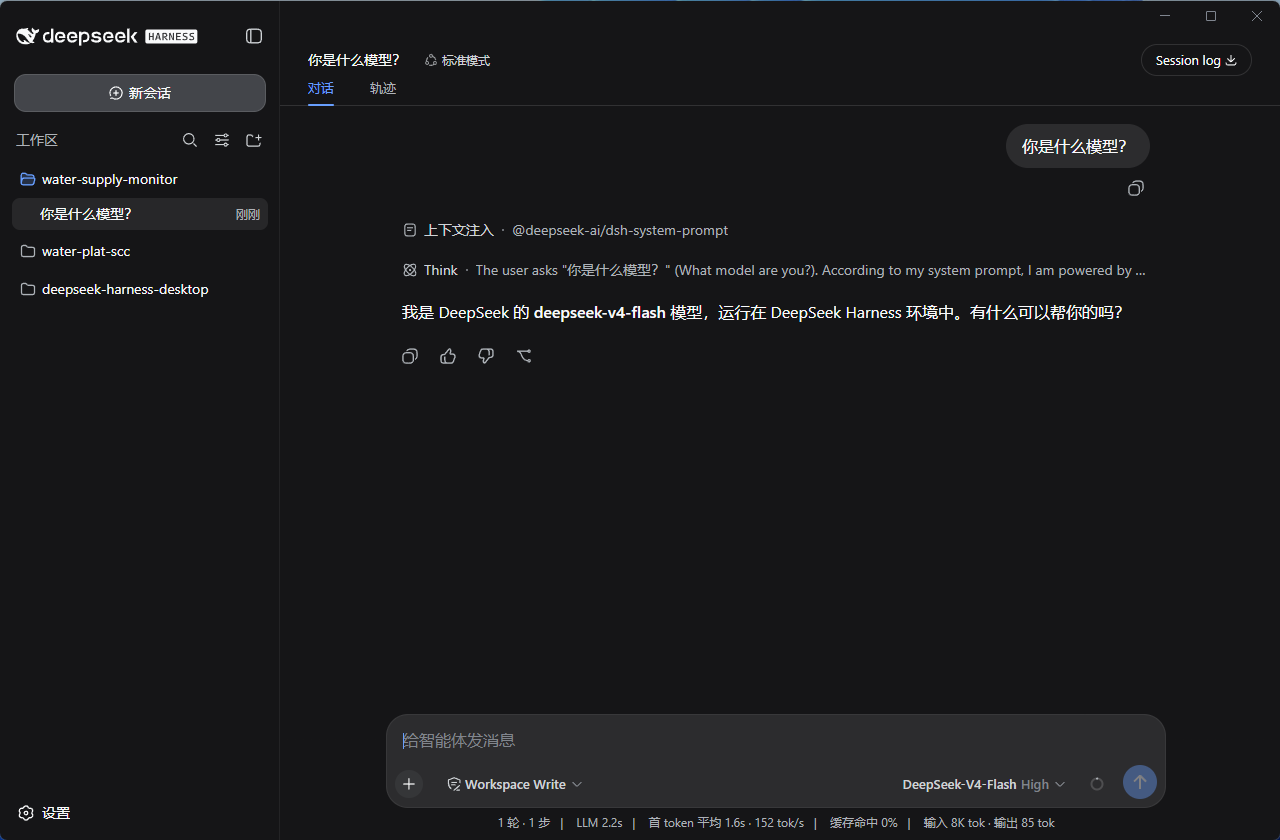Image resolution: width=1280 pixels, height=840 pixels.
Task: Click the 工作区 section label
Action: tap(37, 140)
